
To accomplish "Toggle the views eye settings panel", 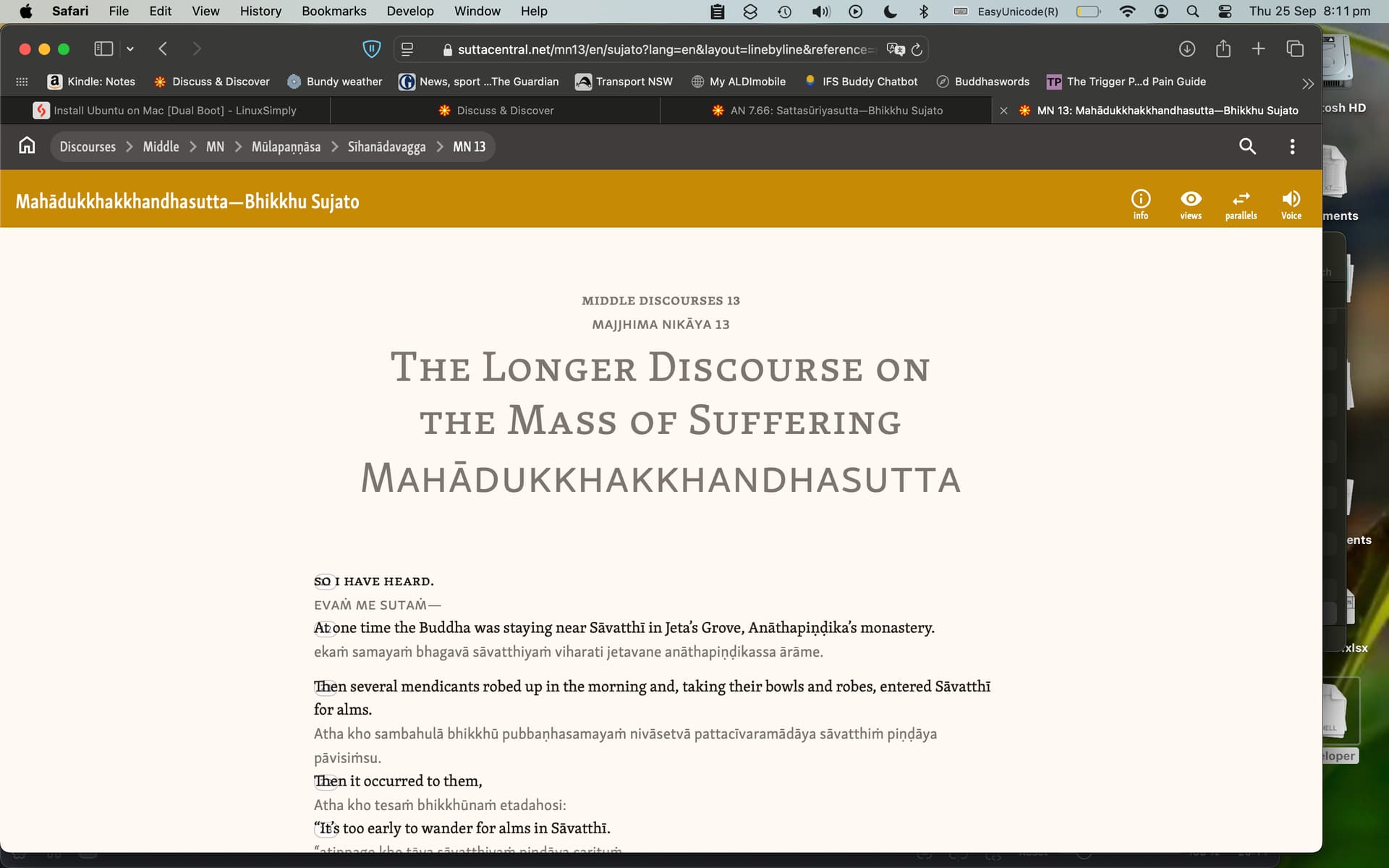I will pos(1190,204).
